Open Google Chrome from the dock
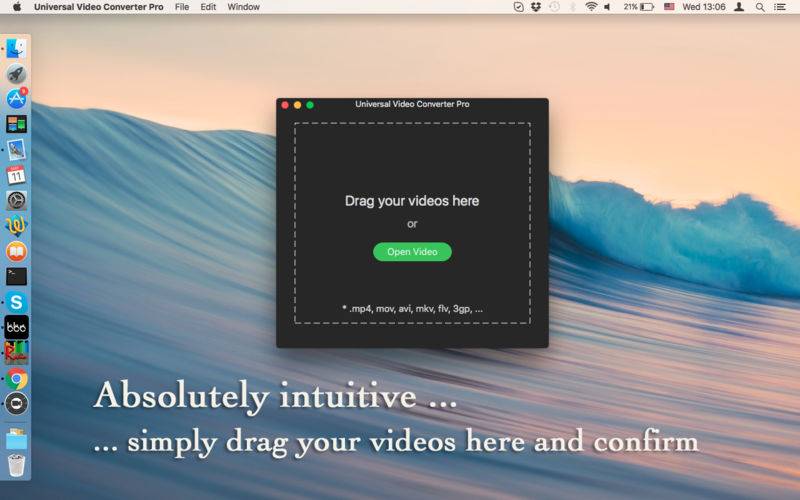The height and width of the screenshot is (500, 800). point(16,379)
